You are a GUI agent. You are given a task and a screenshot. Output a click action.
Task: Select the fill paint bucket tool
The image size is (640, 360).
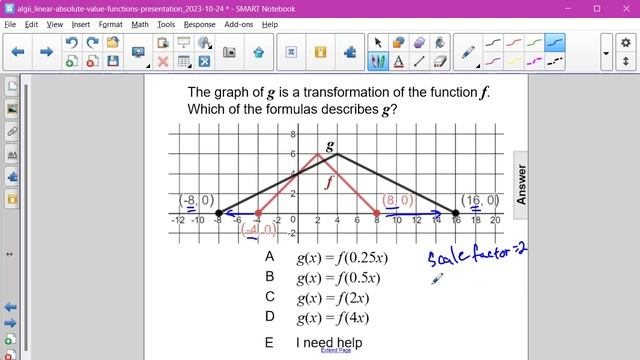pyautogui.click(x=440, y=42)
